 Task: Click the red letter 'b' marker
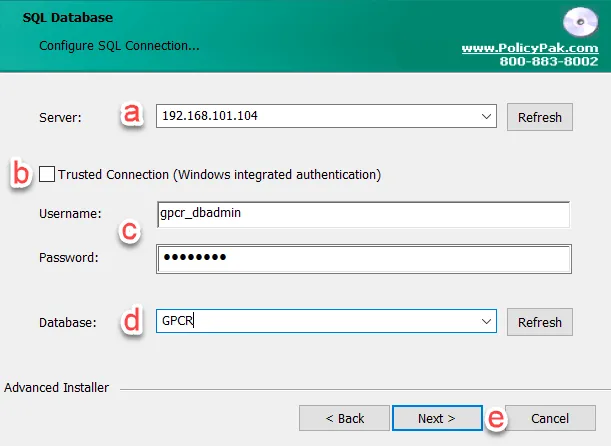[20, 173]
